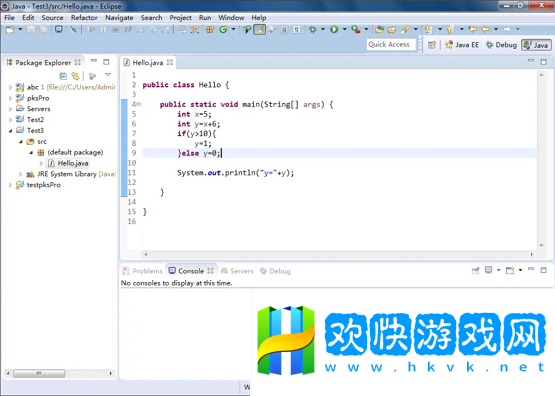Click the Pin Console icon
This screenshot has width=555, height=396.
coord(475,270)
